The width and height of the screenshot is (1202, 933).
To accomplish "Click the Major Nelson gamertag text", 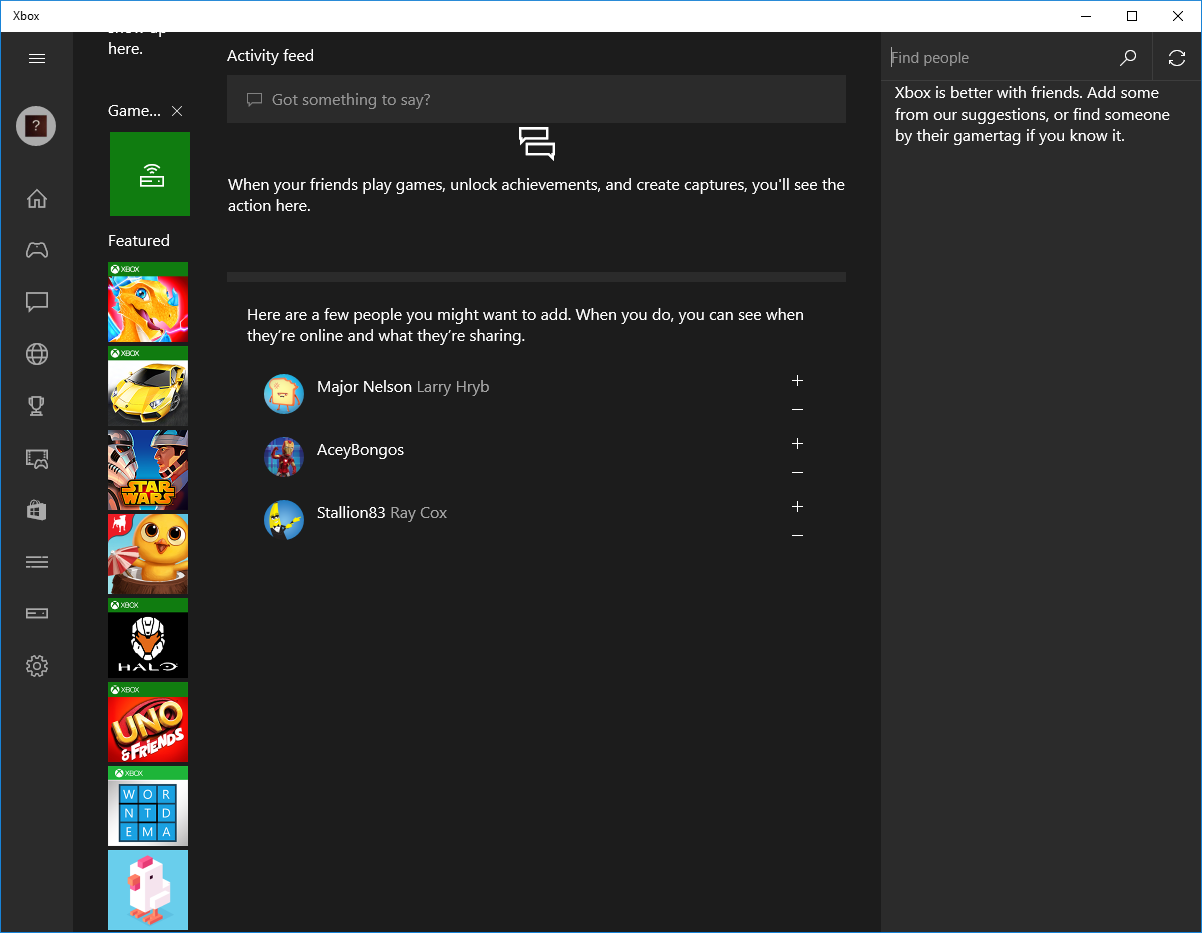I will [x=364, y=387].
